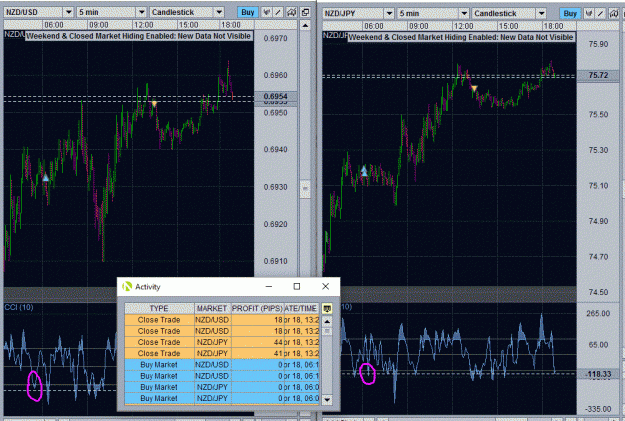
Task: Click the 15:00 time label on the NZD/JPY chart
Action: point(509,26)
